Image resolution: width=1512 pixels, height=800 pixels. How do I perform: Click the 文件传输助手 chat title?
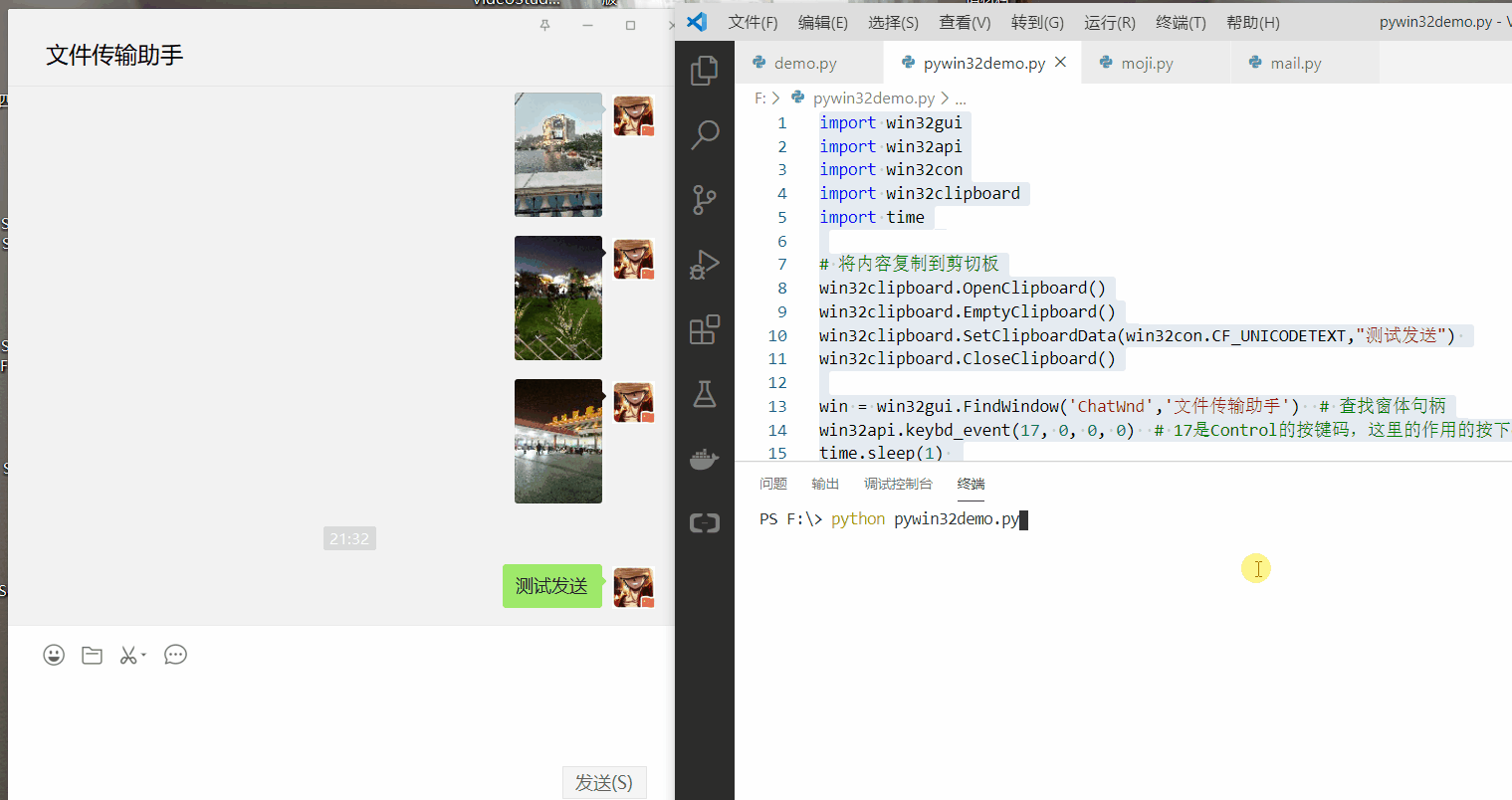pyautogui.click(x=114, y=55)
